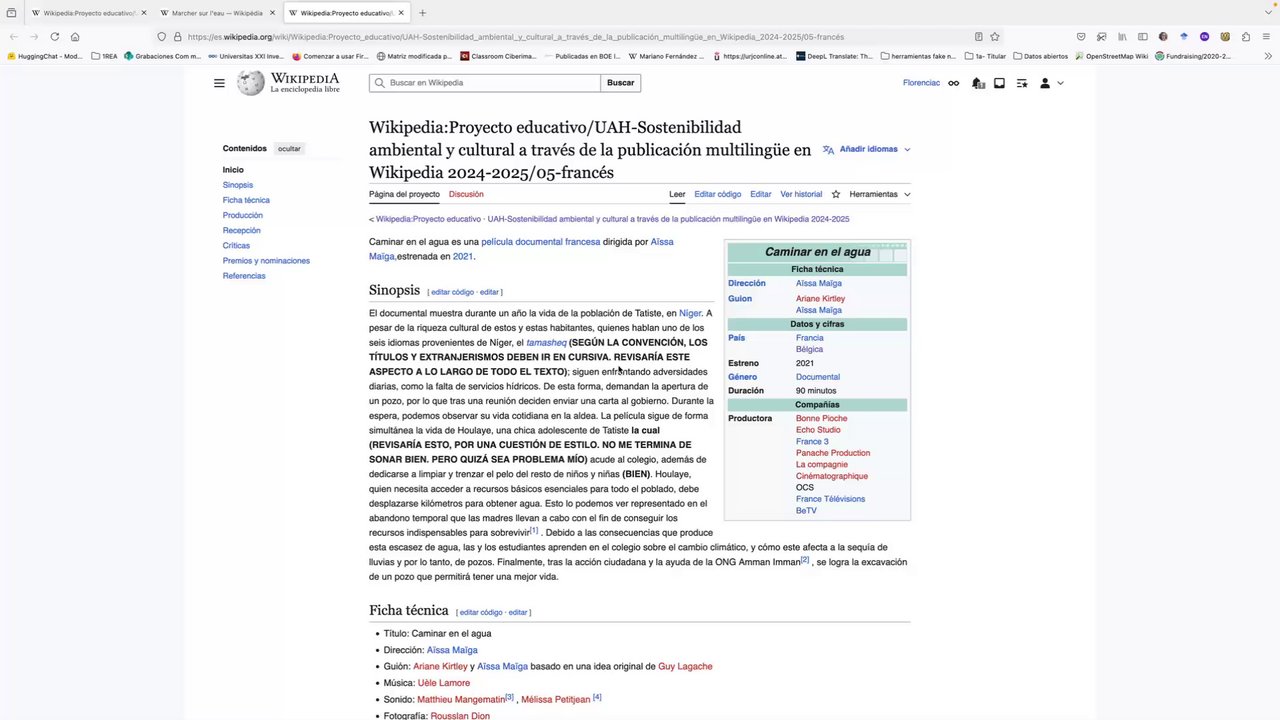Open a new browser tab
Image resolution: width=1280 pixels, height=720 pixels.
click(422, 13)
